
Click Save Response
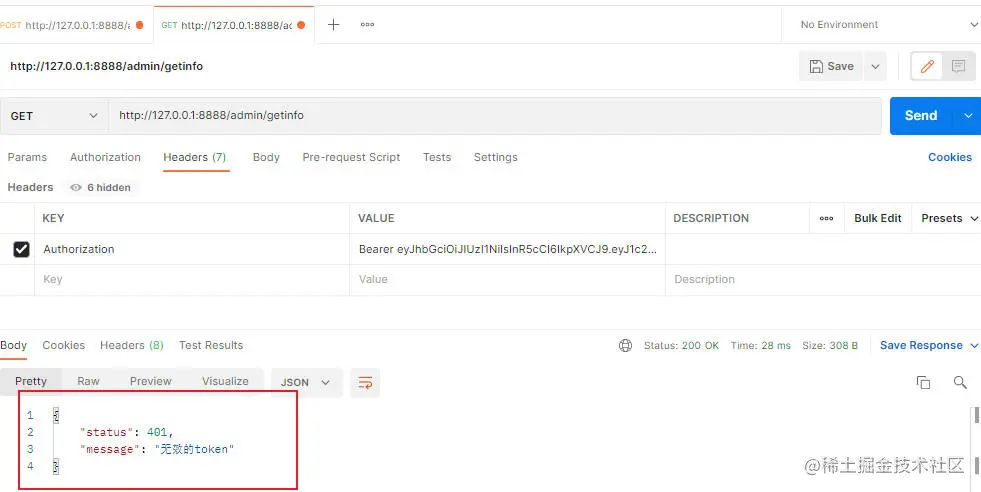coord(921,346)
